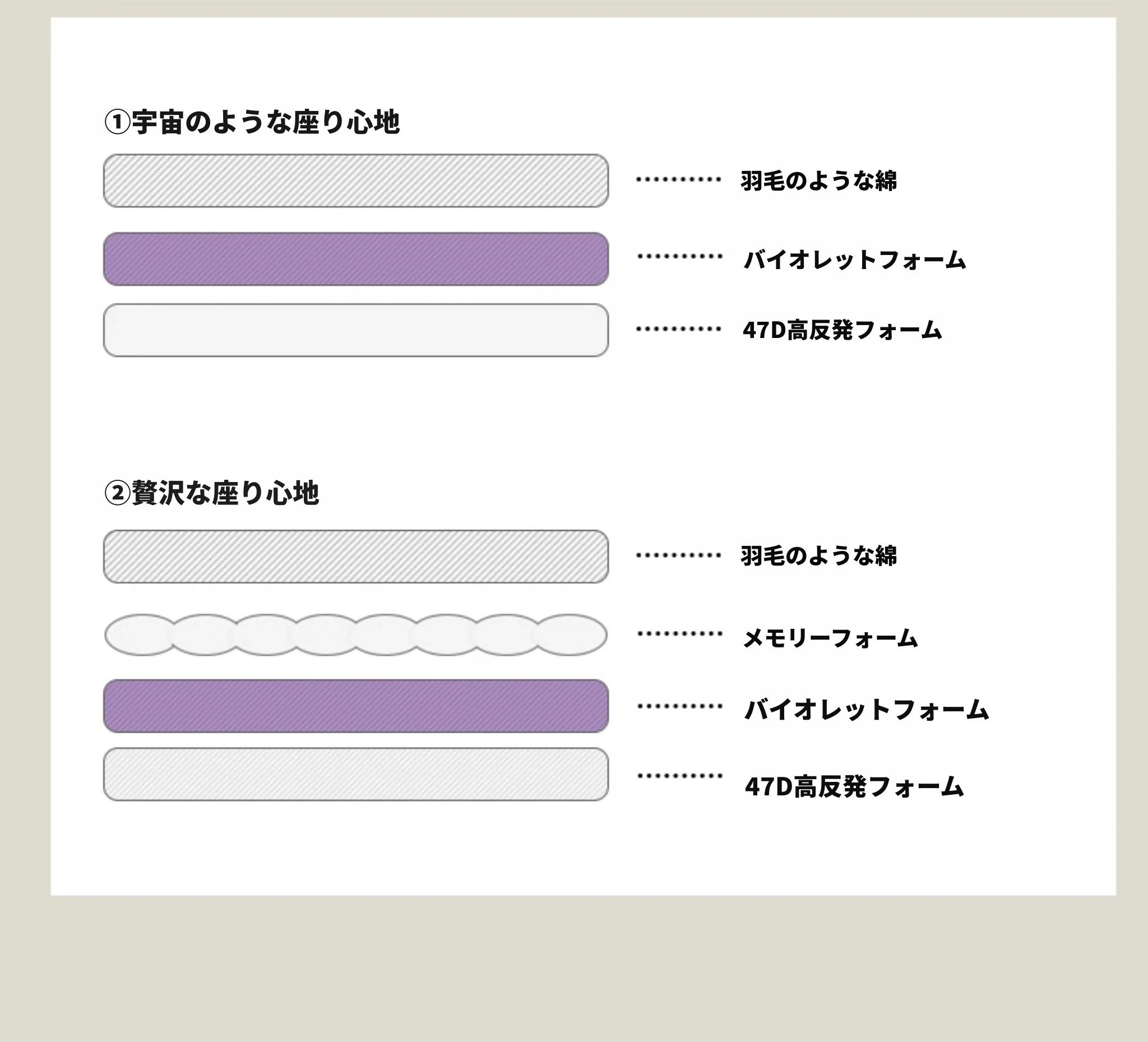This screenshot has height=1042, width=1148.
Task: Select the hatched gray top layer under heading ①
Action: pos(356,180)
